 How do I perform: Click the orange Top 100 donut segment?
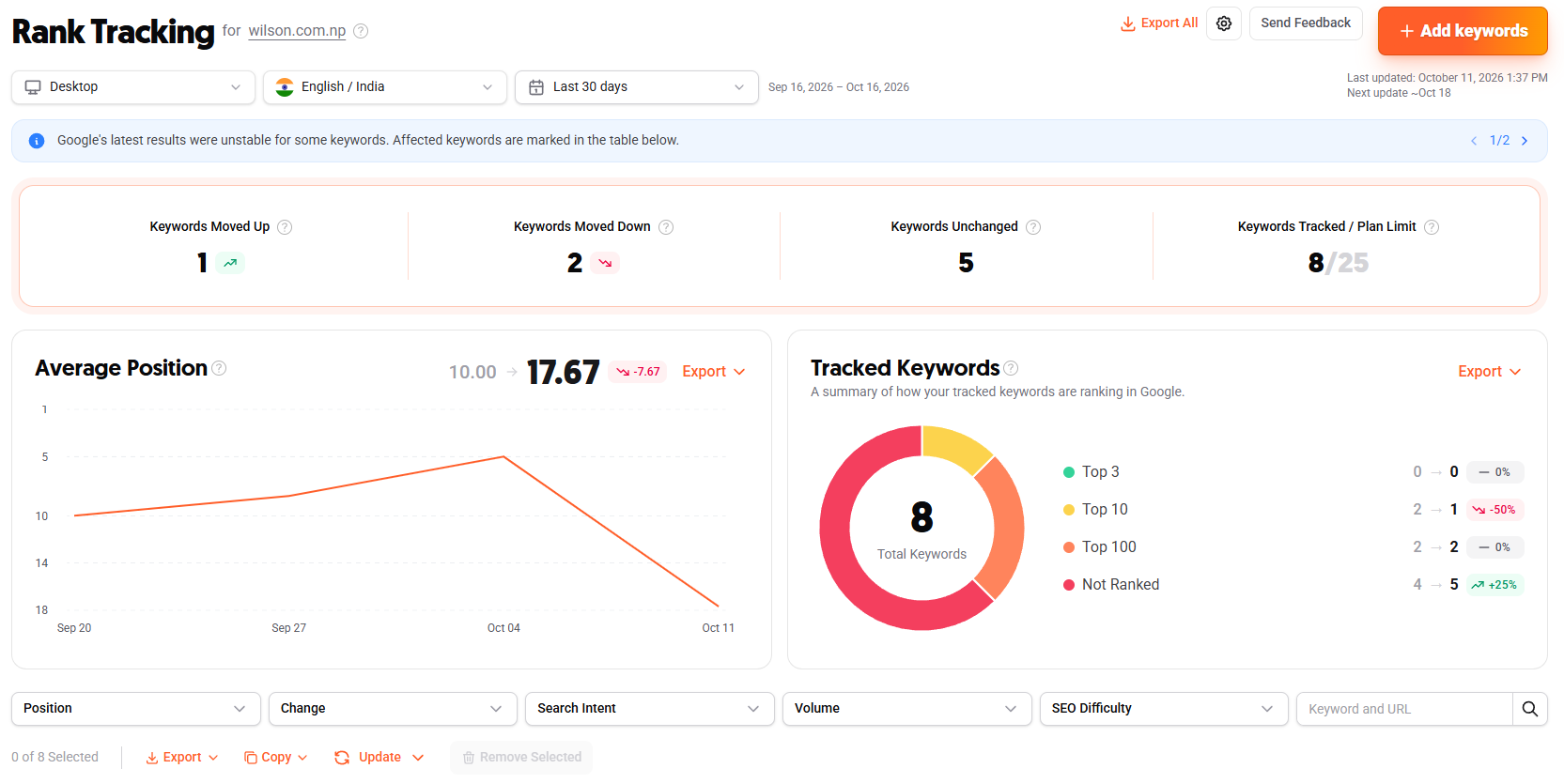1003,526
